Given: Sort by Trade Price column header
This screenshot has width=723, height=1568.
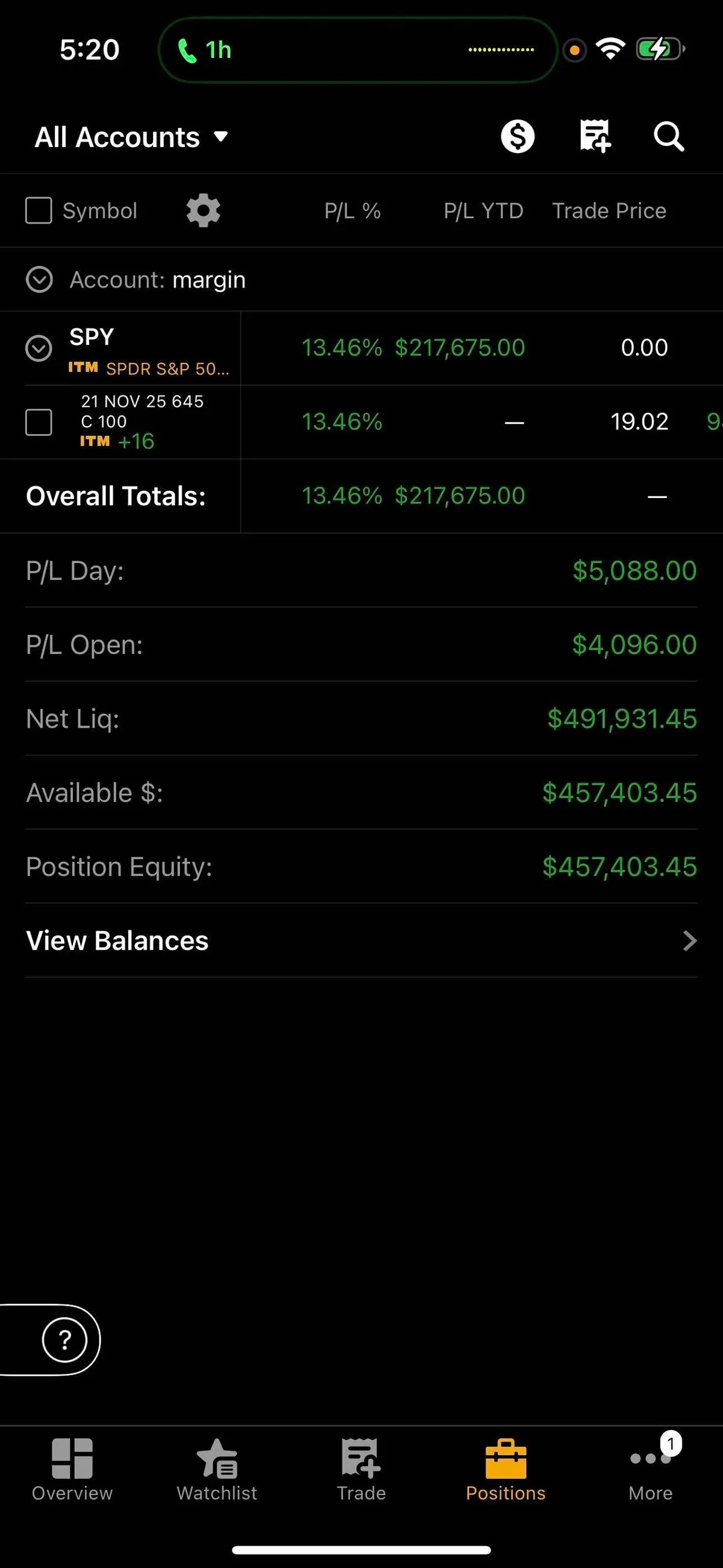Looking at the screenshot, I should pos(609,210).
